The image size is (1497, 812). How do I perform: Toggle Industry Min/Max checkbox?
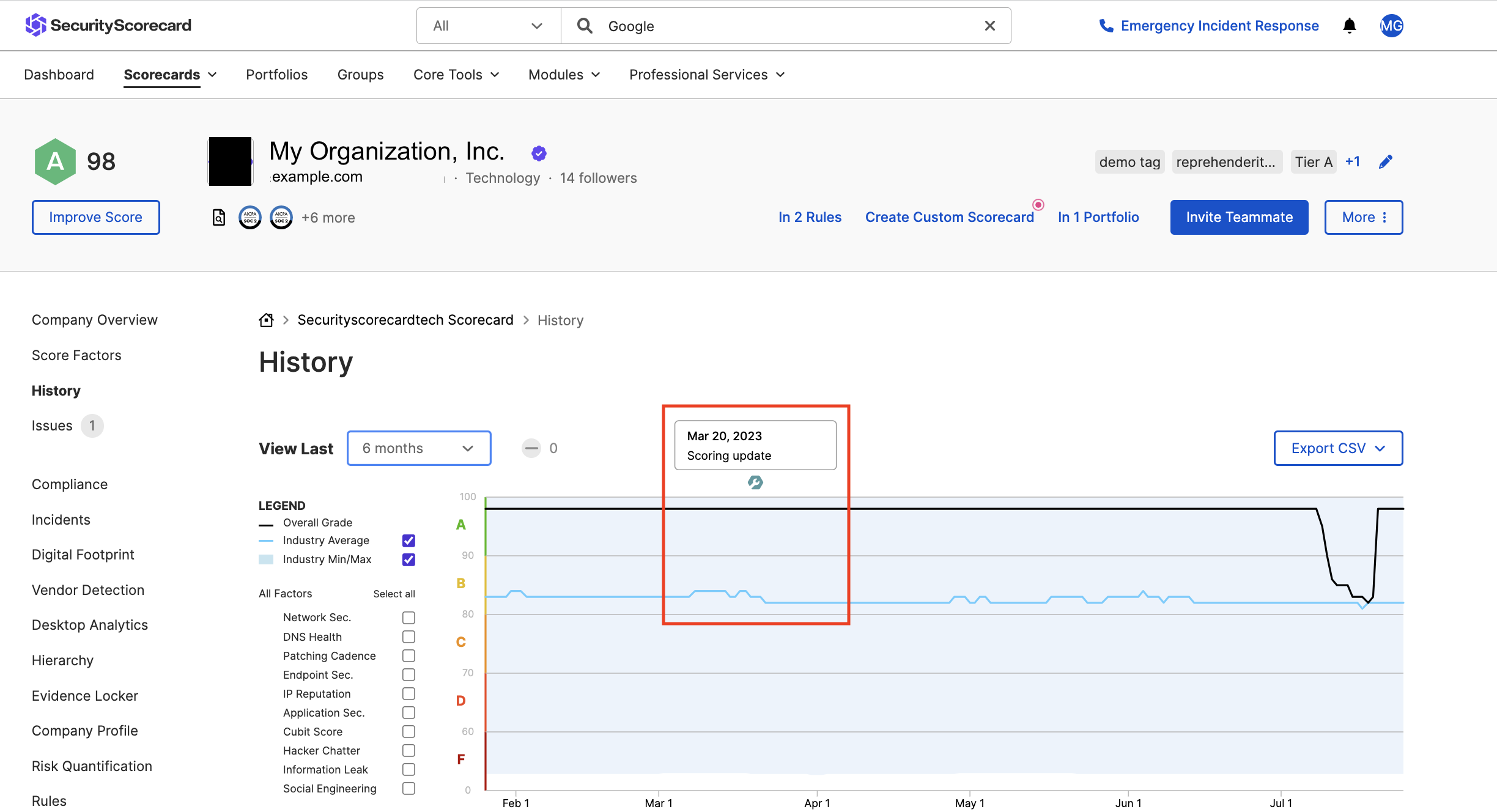(408, 559)
